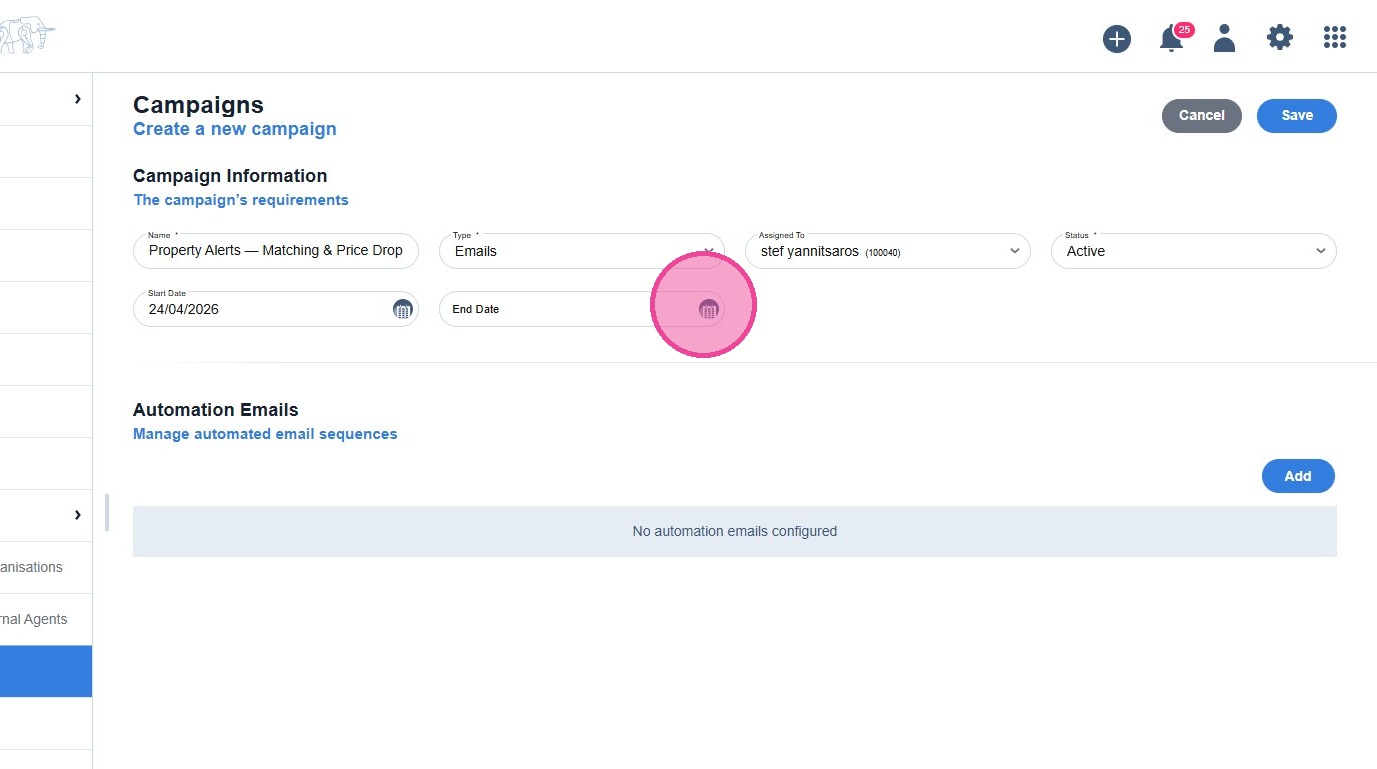Click the sidebar resize handle

click(x=107, y=512)
